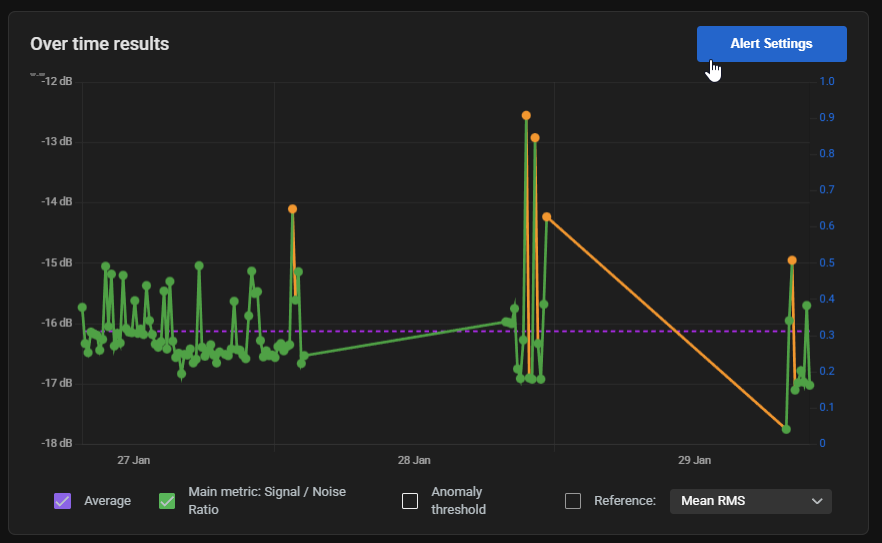Toggle the Main metric Signal/Noise Ratio checkbox
Screen dimensions: 882x543
[x=167, y=501]
